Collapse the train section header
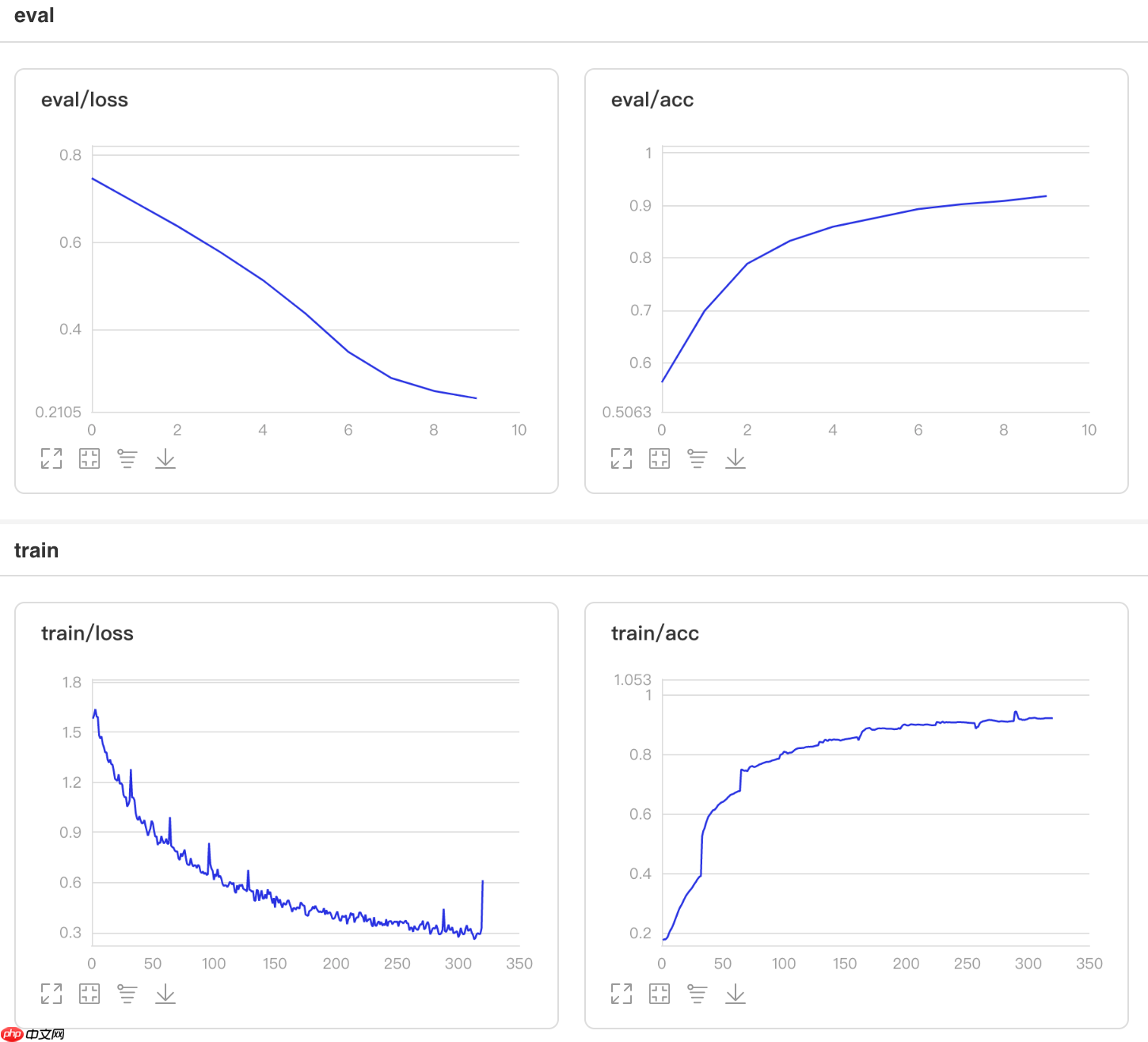Screen dimensions: 1148x1042 tap(36, 550)
